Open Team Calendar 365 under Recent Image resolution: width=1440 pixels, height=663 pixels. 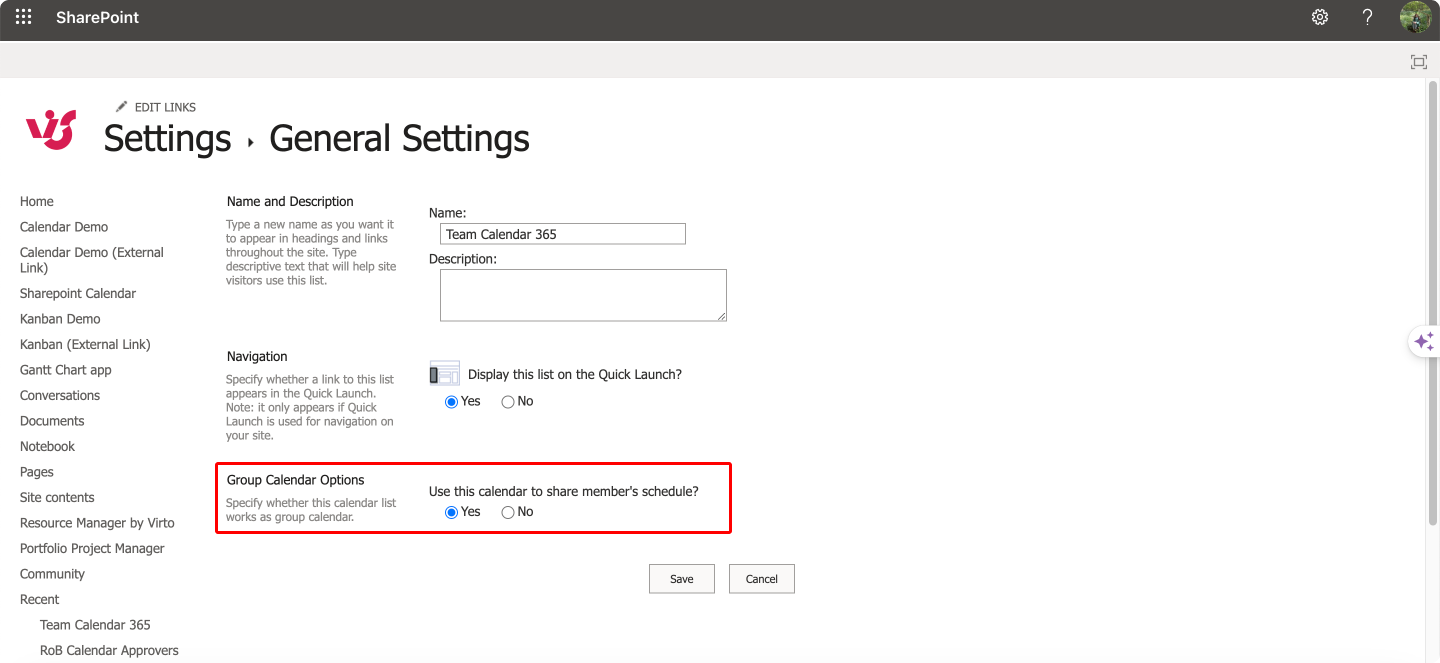click(95, 625)
